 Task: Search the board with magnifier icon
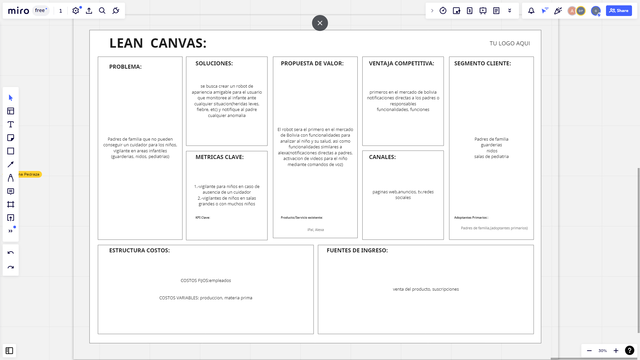coord(102,11)
